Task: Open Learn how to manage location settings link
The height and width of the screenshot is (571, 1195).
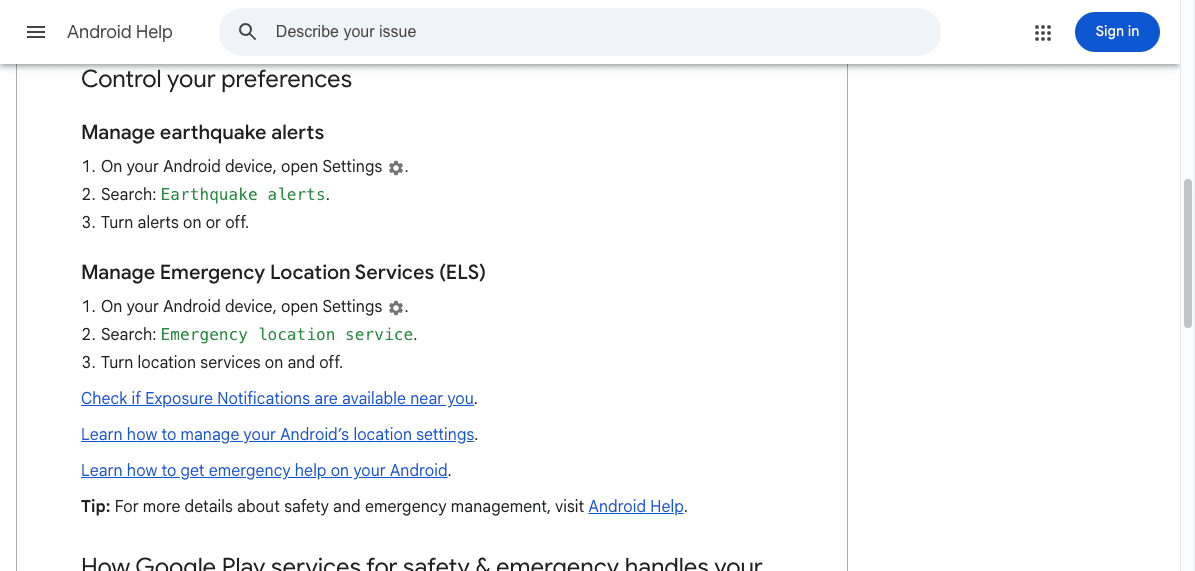Action: (x=277, y=435)
